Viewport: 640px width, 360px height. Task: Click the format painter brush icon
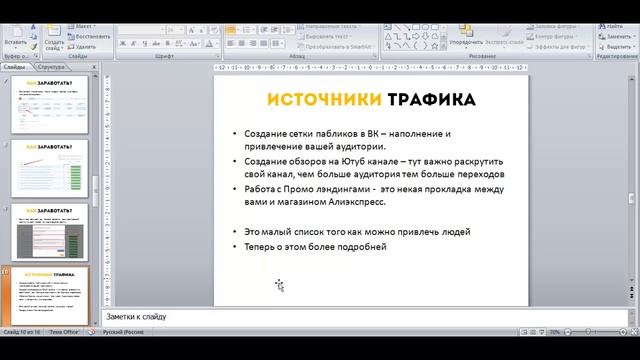click(x=33, y=47)
